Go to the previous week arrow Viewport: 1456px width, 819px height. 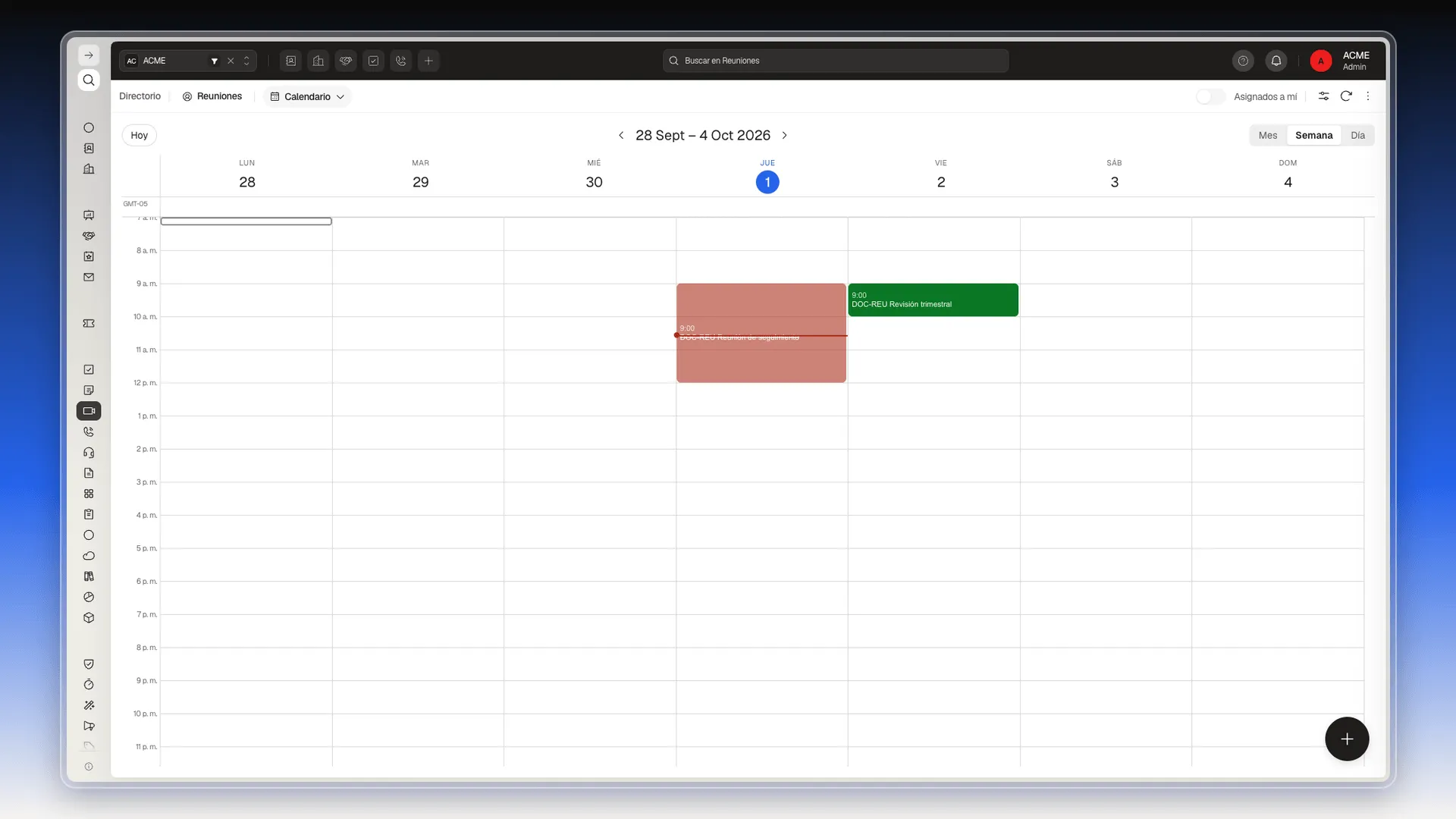click(x=621, y=135)
